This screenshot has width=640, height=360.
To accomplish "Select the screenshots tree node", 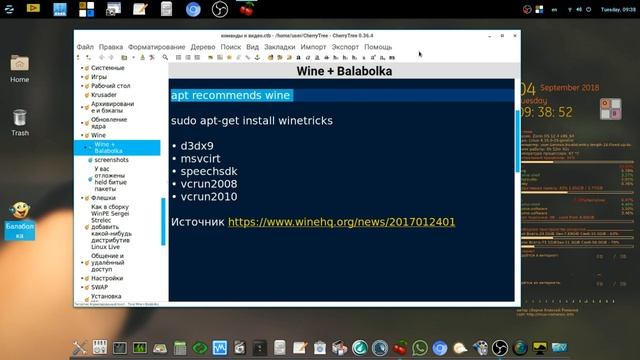I will tap(111, 160).
